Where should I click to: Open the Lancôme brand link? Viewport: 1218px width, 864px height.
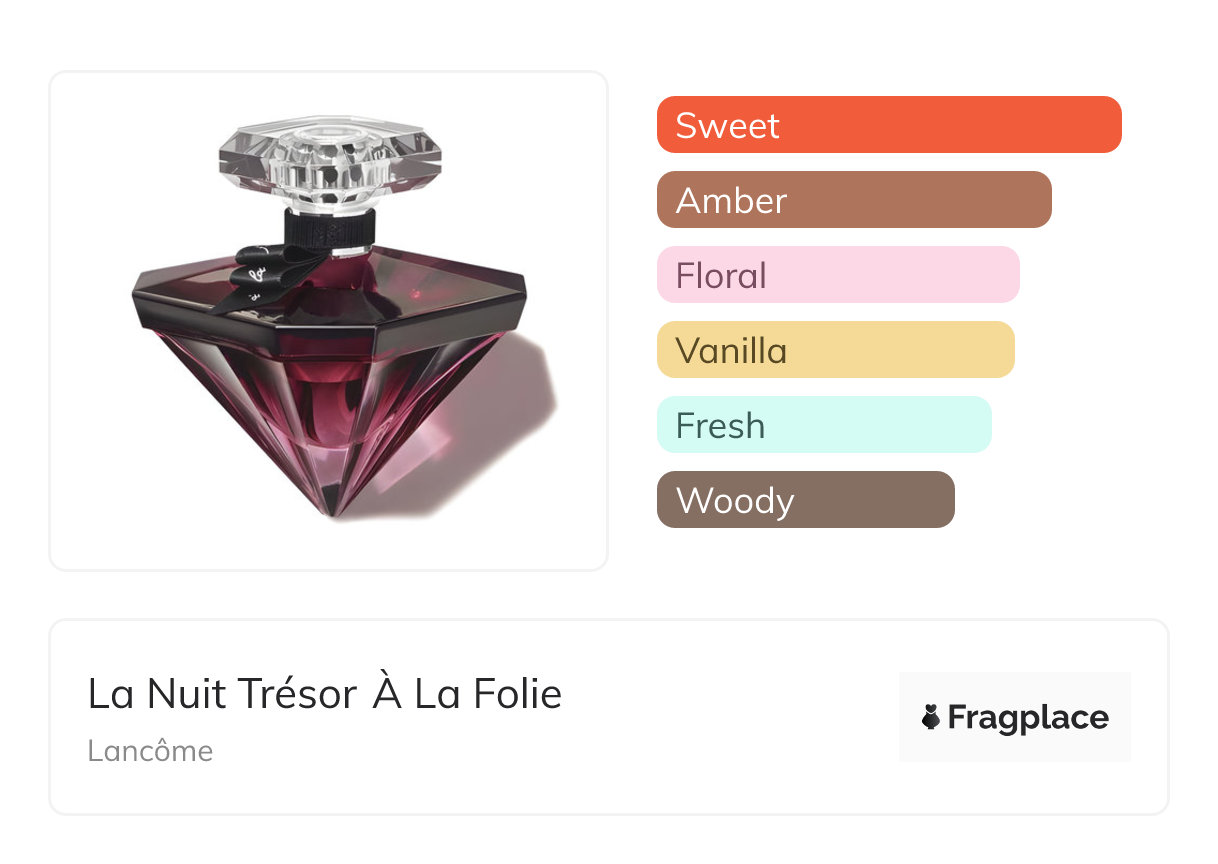[150, 751]
